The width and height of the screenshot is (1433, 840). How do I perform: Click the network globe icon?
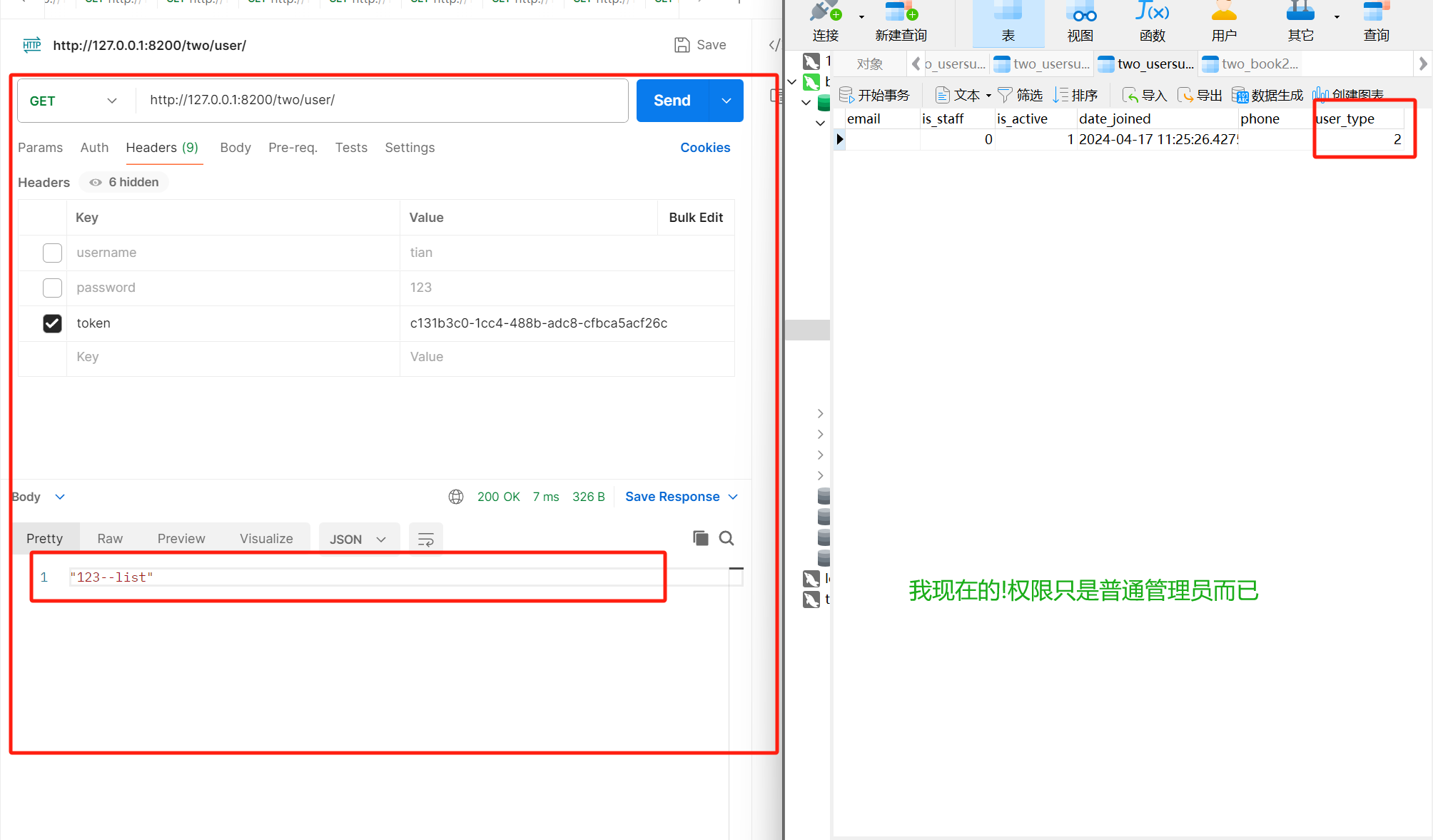pos(456,497)
